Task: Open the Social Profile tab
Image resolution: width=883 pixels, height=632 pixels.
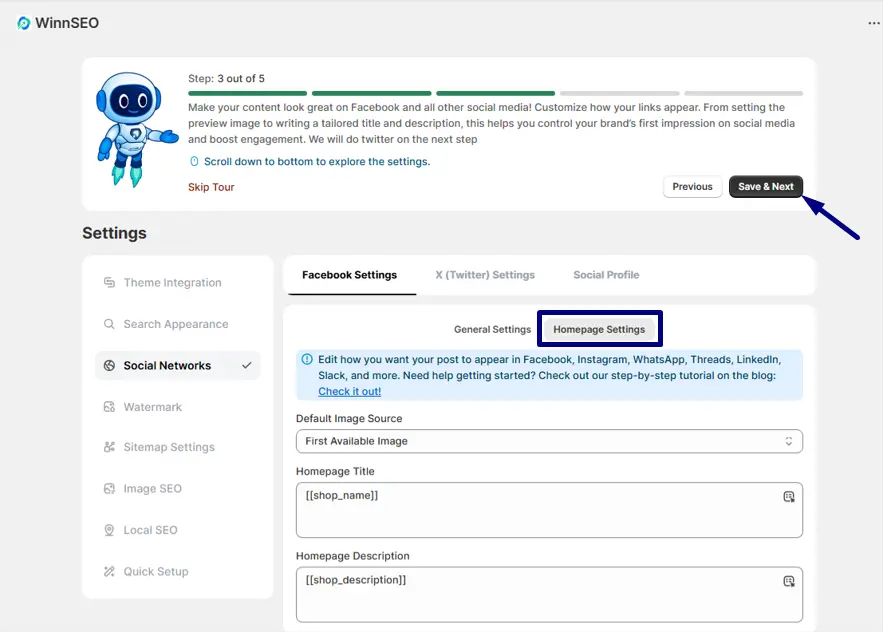Action: point(606,275)
